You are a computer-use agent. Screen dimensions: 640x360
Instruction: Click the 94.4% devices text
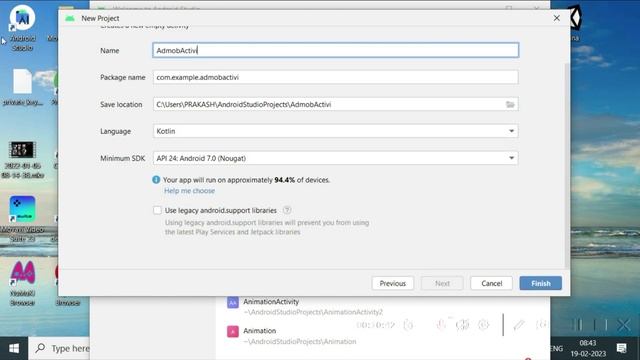(x=284, y=180)
